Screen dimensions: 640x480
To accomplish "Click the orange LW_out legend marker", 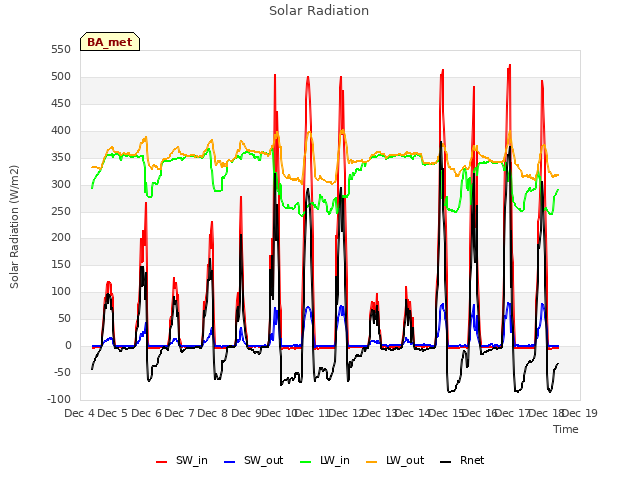I will click(372, 462).
